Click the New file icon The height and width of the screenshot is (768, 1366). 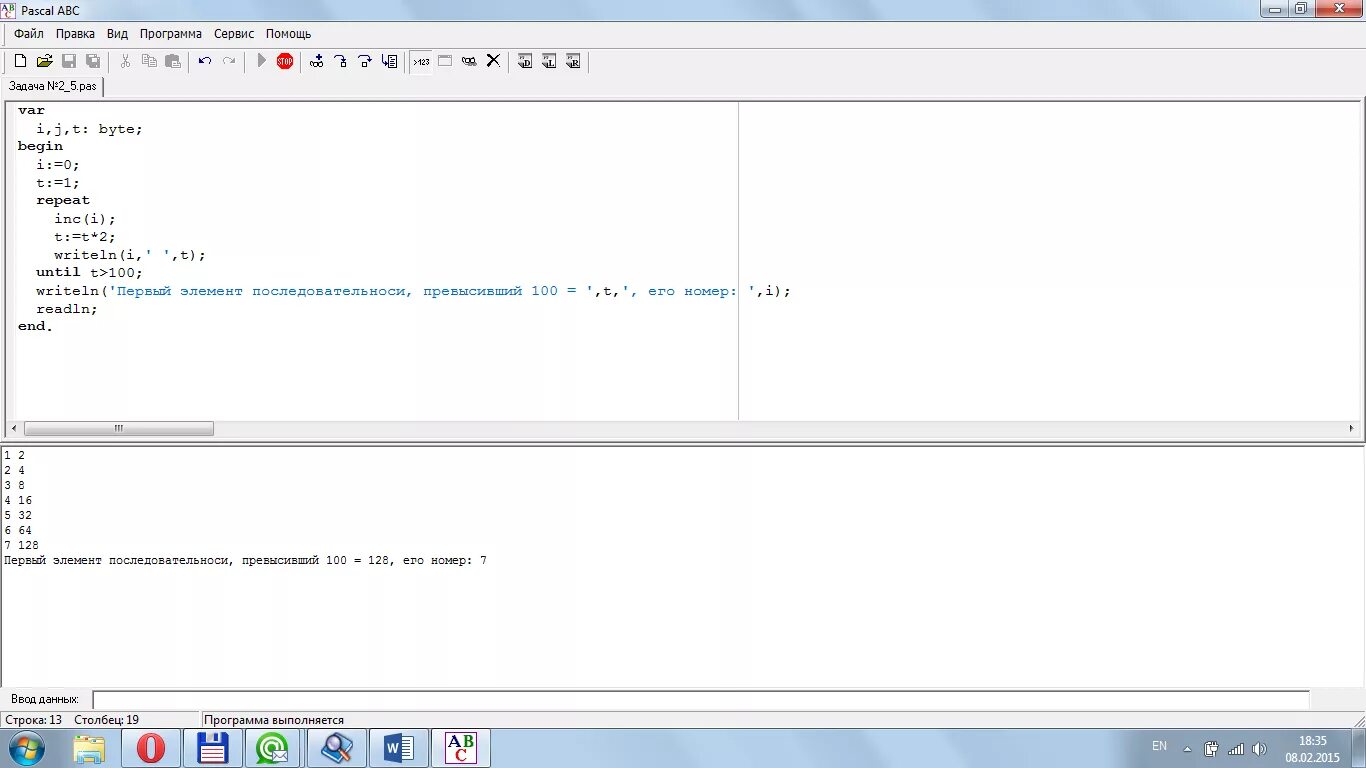coord(20,61)
